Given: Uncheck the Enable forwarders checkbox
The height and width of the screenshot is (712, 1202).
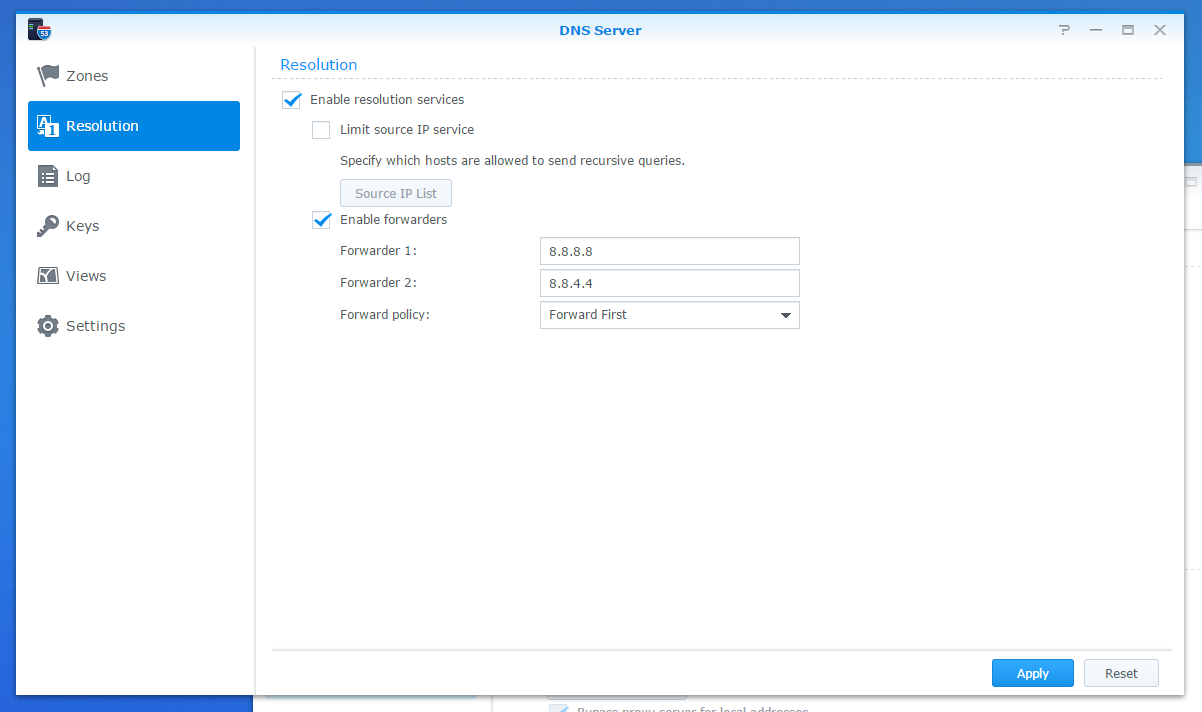Looking at the screenshot, I should (321, 220).
